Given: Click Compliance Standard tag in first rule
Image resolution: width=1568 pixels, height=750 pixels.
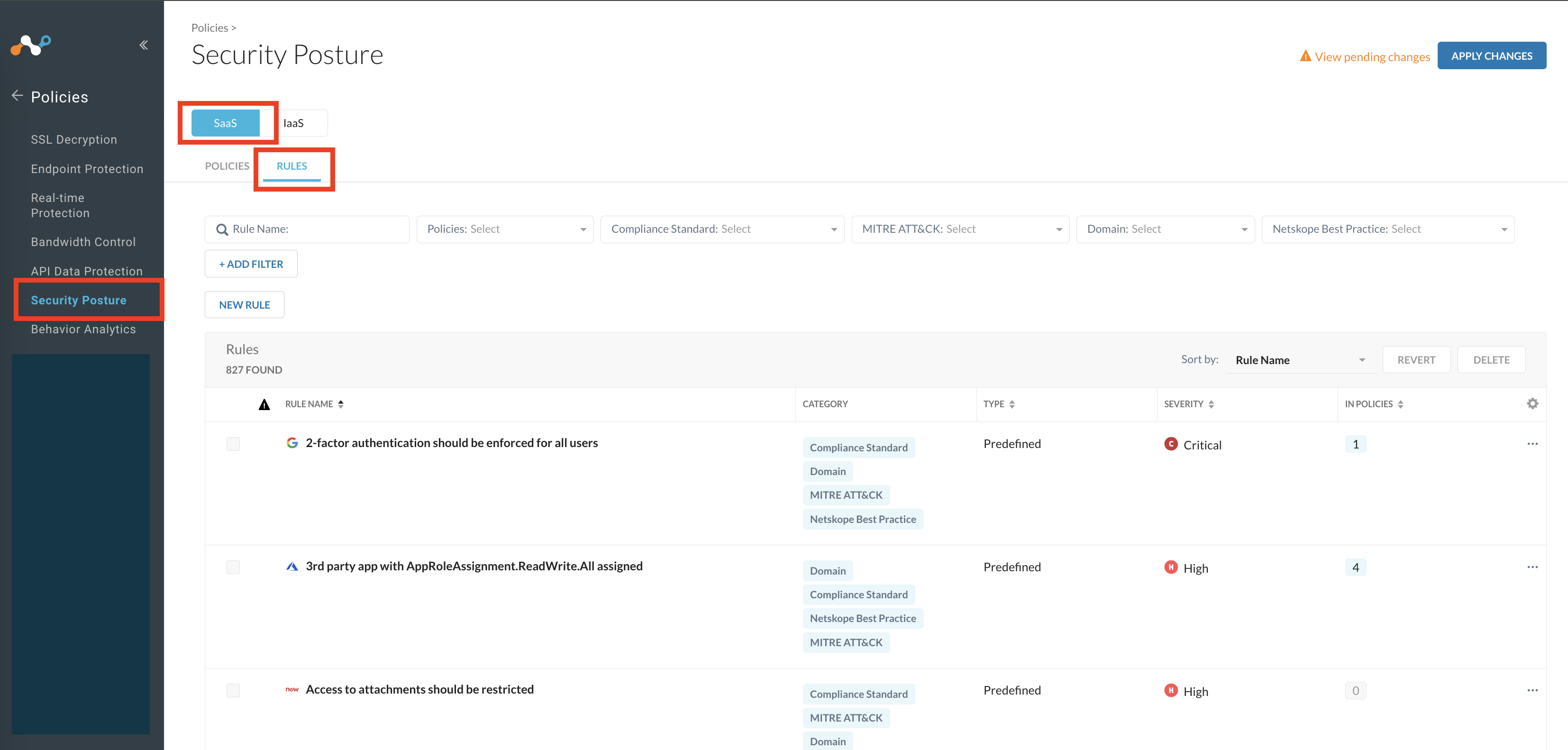Looking at the screenshot, I should [858, 448].
